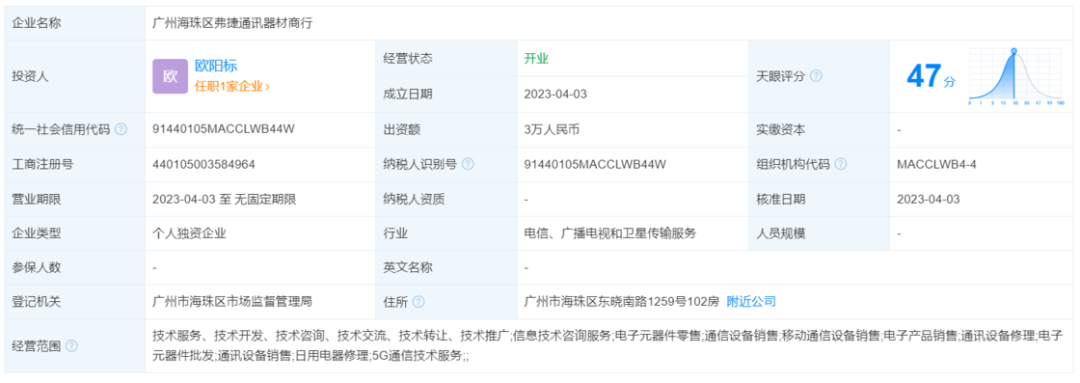Click the purple 欧 investor avatar
Viewport: 1080px width, 383px height.
point(170,76)
